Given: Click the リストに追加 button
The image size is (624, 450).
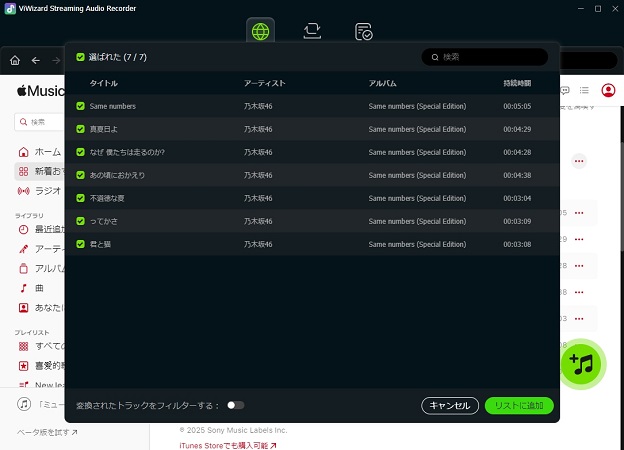Looking at the screenshot, I should tap(519, 406).
